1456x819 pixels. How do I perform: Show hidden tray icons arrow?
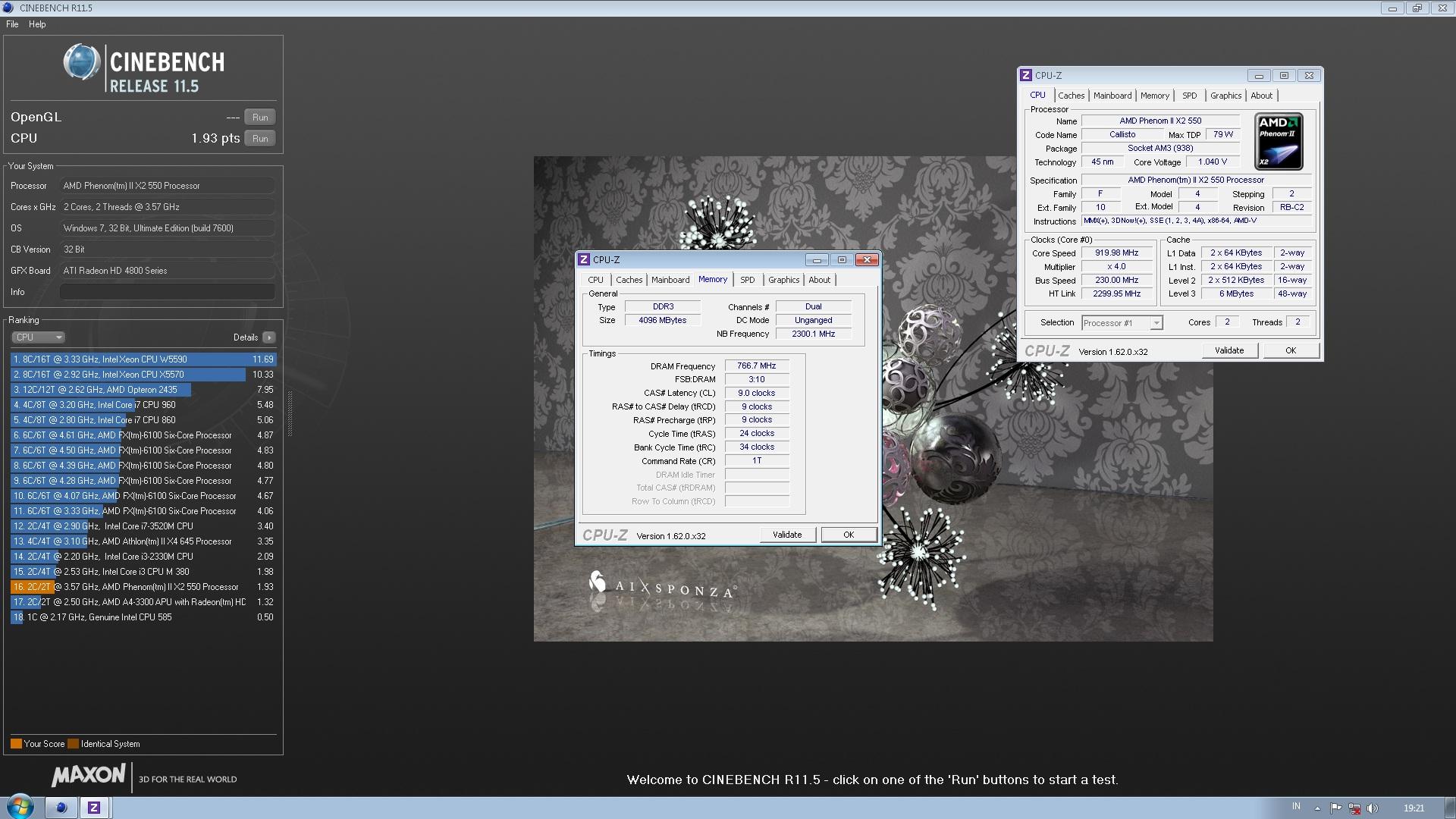1316,808
